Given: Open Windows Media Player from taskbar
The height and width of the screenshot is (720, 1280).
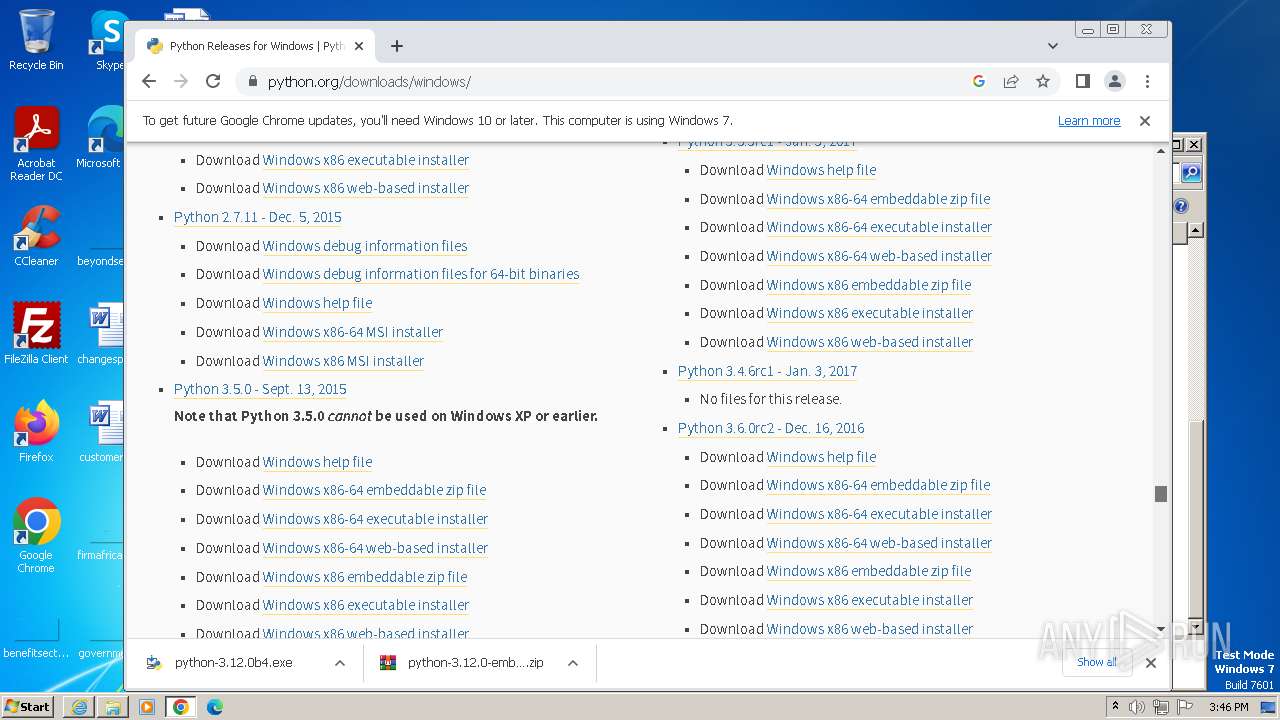Looking at the screenshot, I should coord(147,707).
